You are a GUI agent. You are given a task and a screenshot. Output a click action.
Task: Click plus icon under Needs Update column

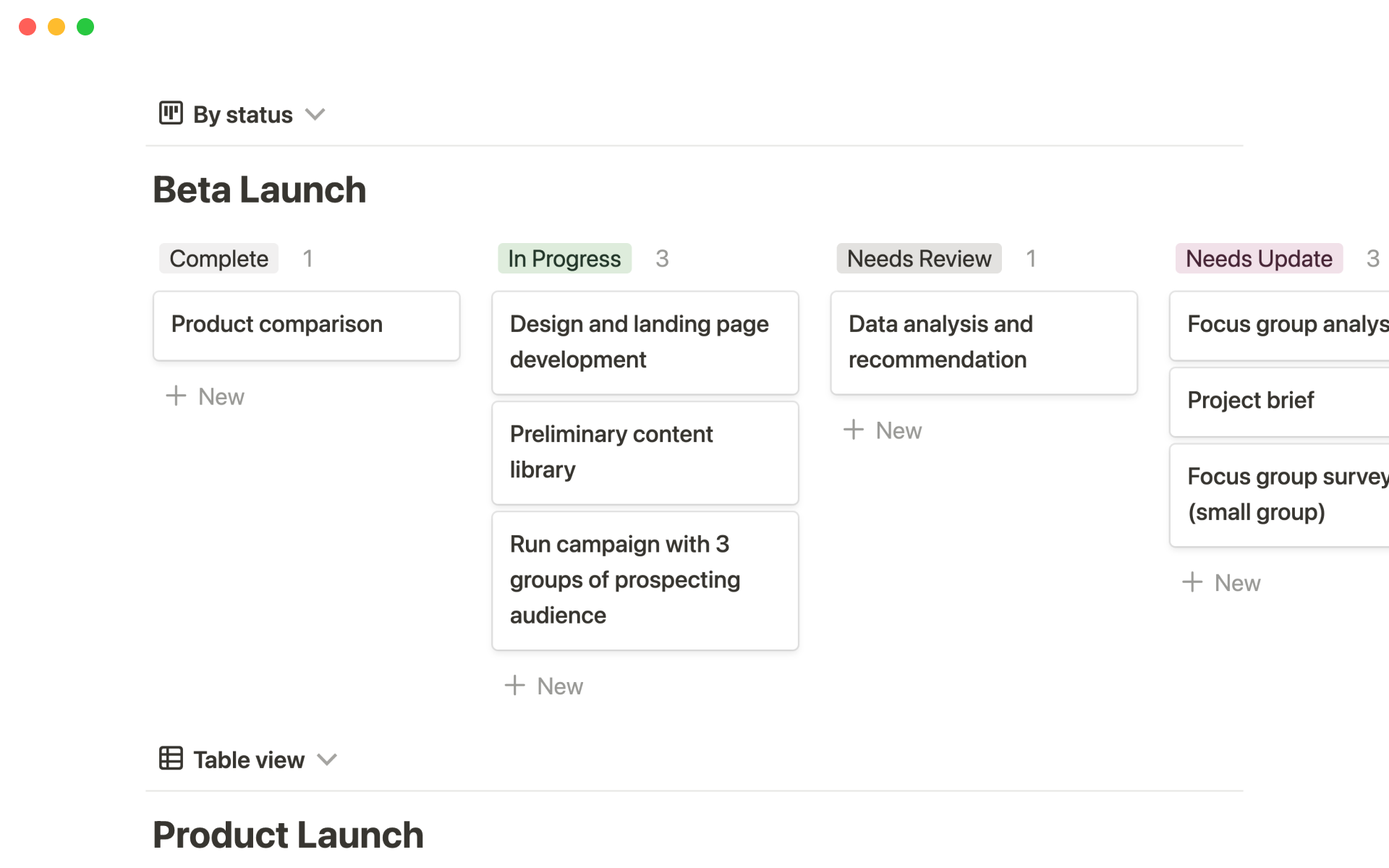(1192, 582)
